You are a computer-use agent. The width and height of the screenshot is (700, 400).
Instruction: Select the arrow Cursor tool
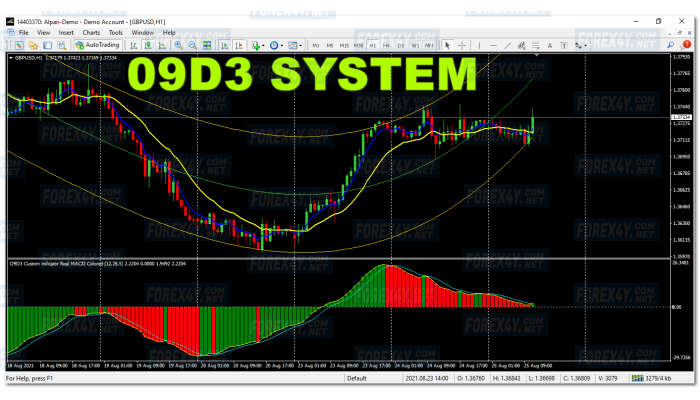pos(447,45)
